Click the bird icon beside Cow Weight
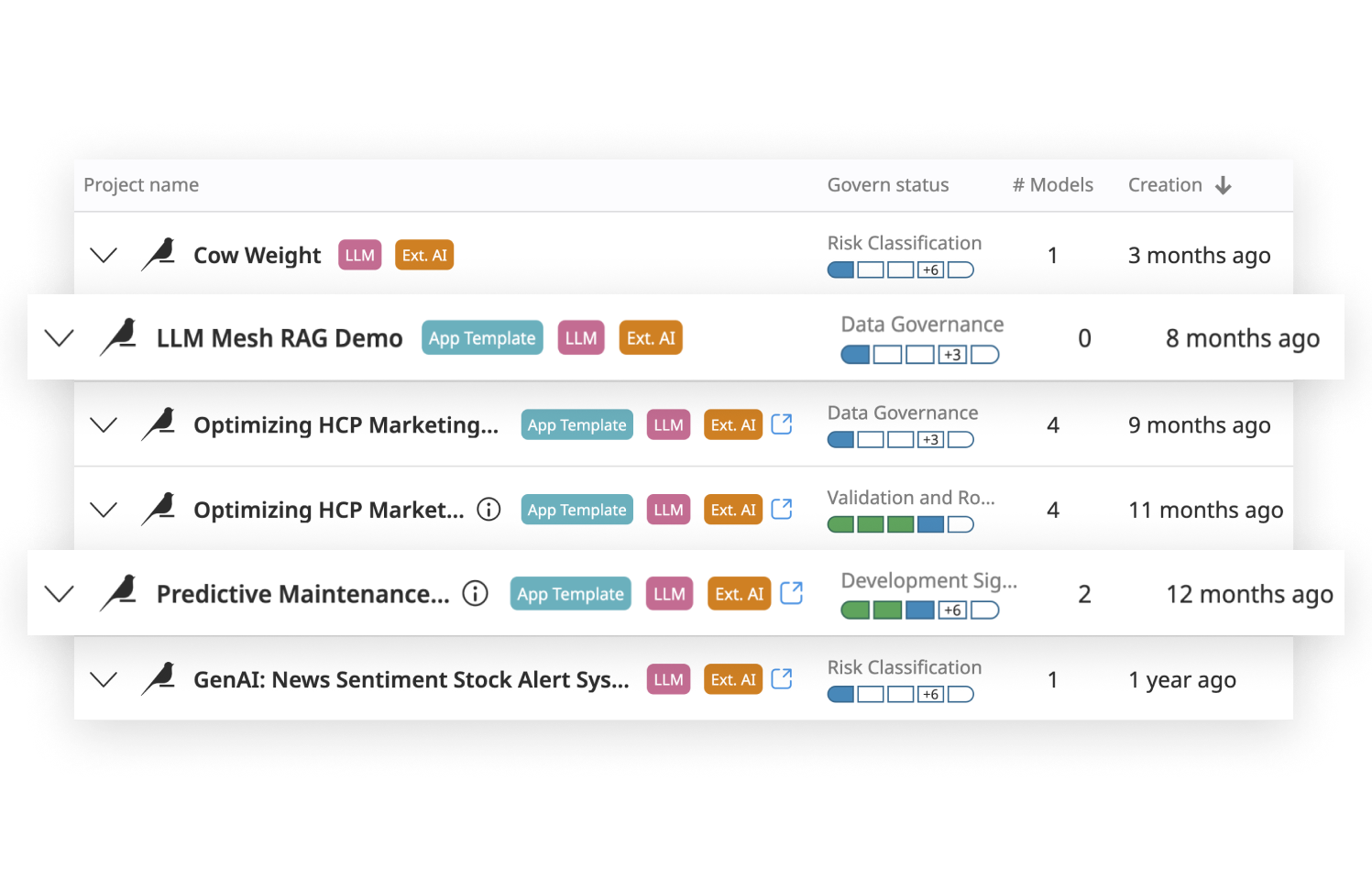This screenshot has width=1372, height=880. pos(159,255)
